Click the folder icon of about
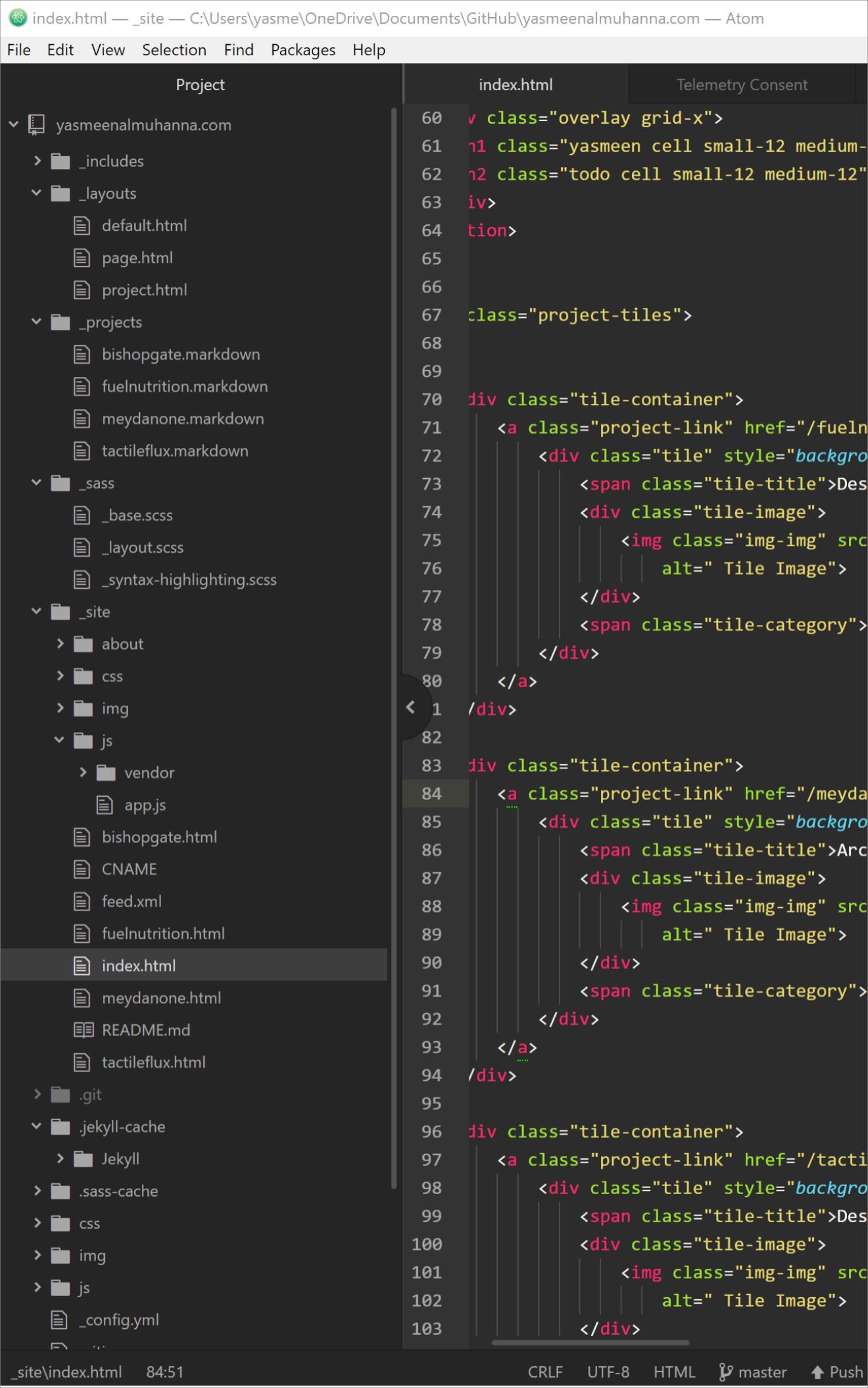Viewport: 868px width, 1388px height. click(x=84, y=644)
